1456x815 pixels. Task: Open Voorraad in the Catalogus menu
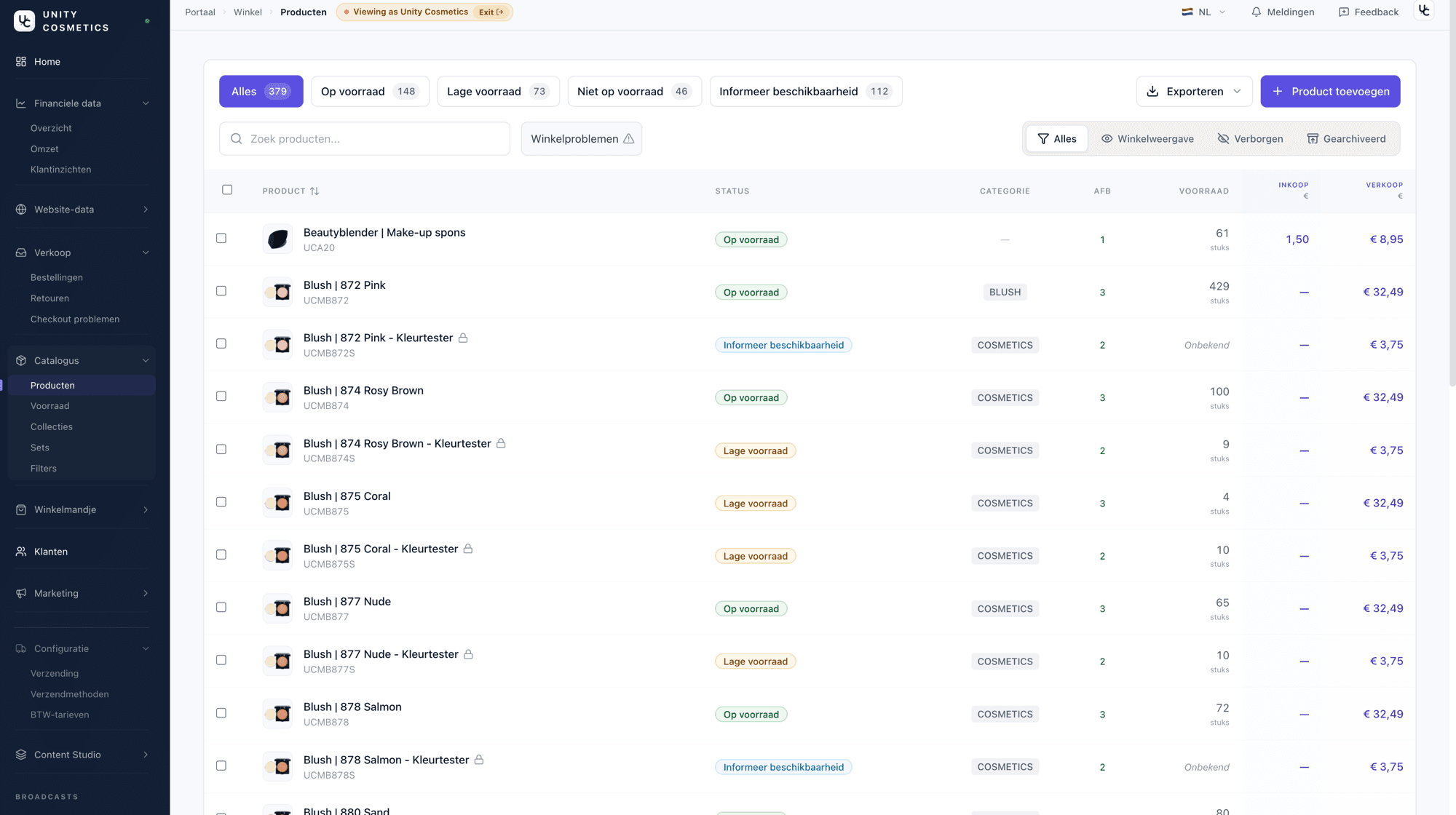pyautogui.click(x=50, y=406)
